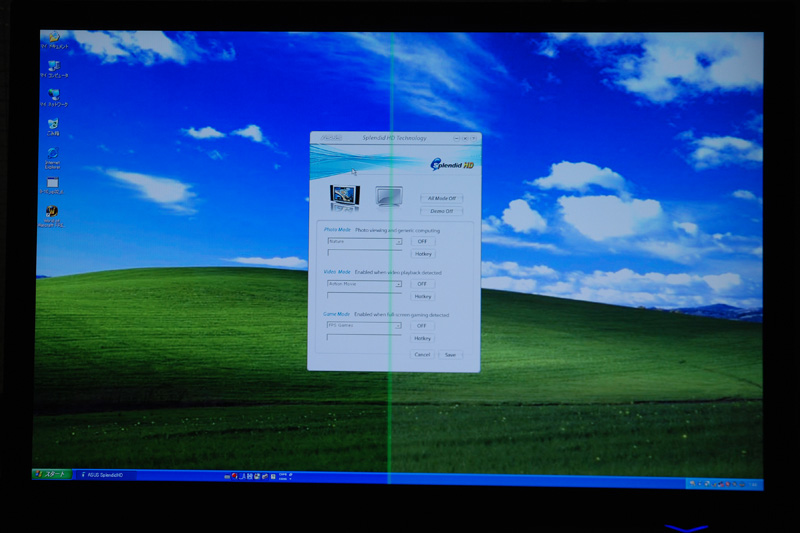Click the Cancel button

(x=422, y=354)
